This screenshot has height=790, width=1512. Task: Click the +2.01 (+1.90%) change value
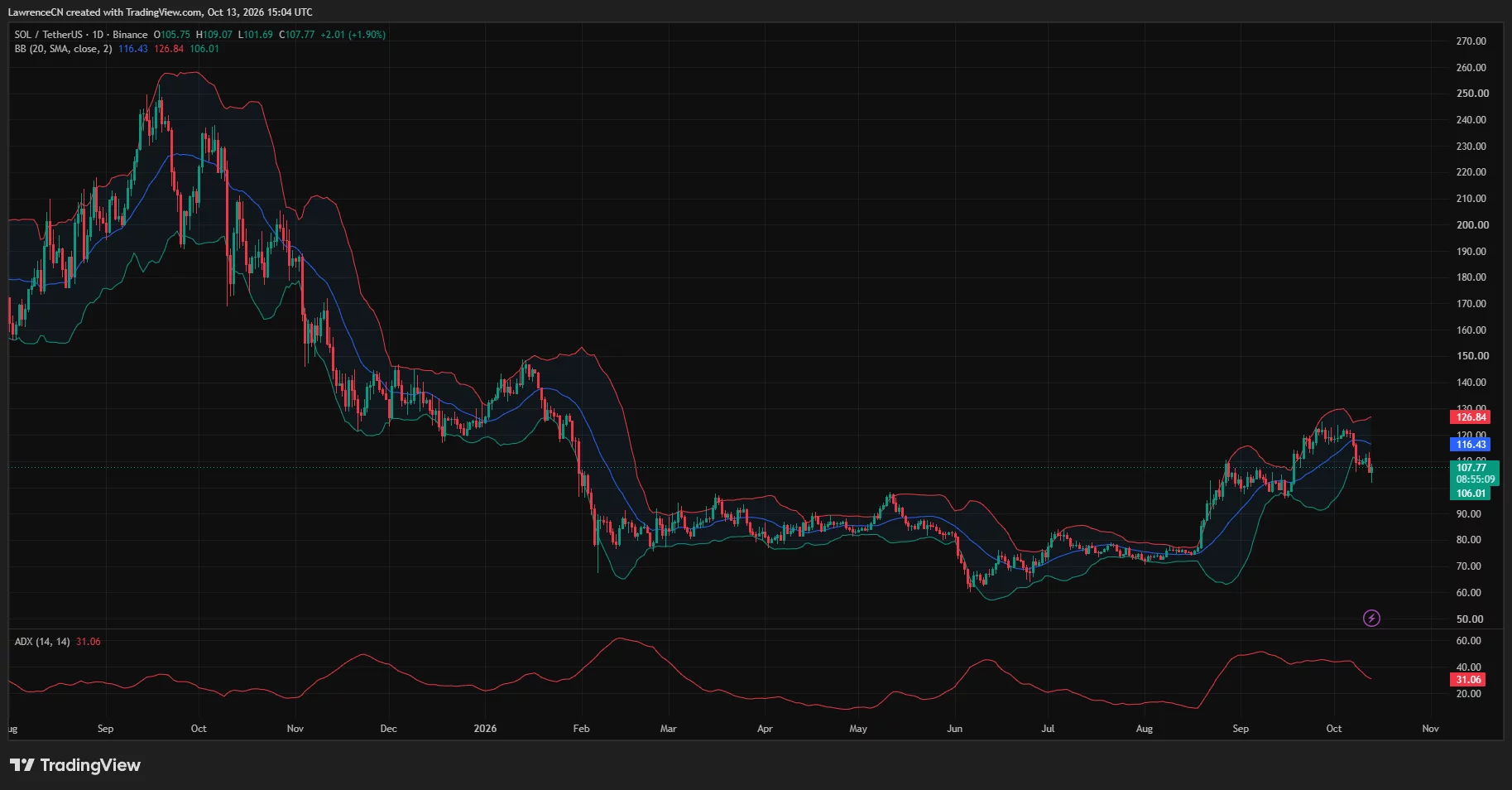pos(353,35)
